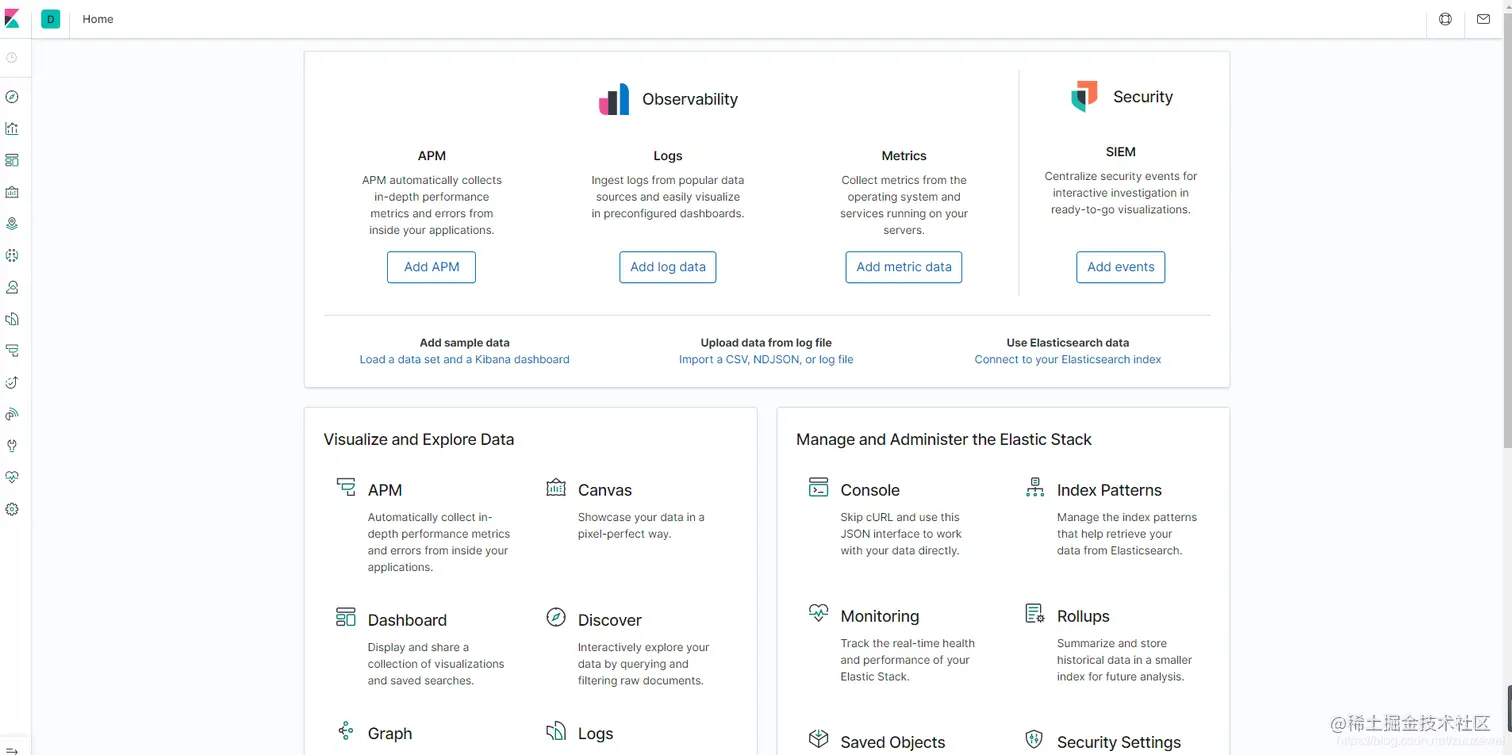Click the Rollups card icon
The width and height of the screenshot is (1512, 755).
click(1035, 613)
